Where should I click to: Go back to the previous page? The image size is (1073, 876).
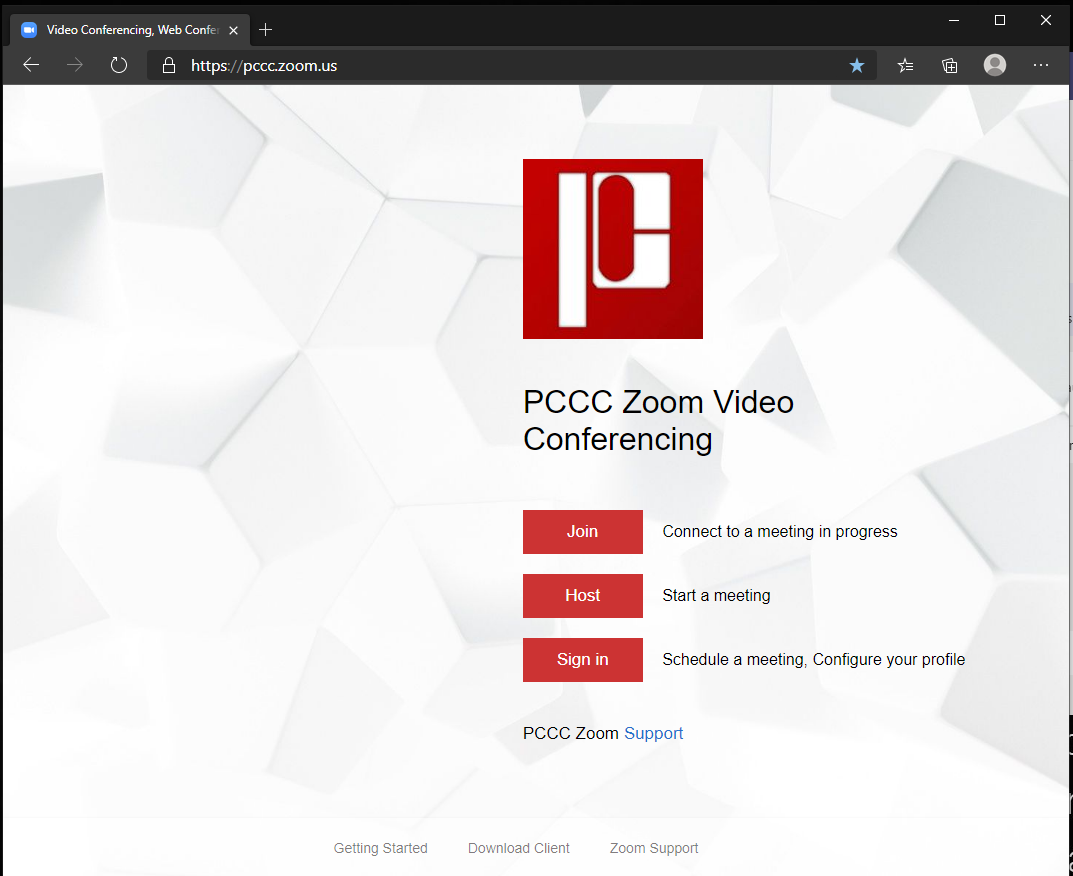[x=31, y=65]
